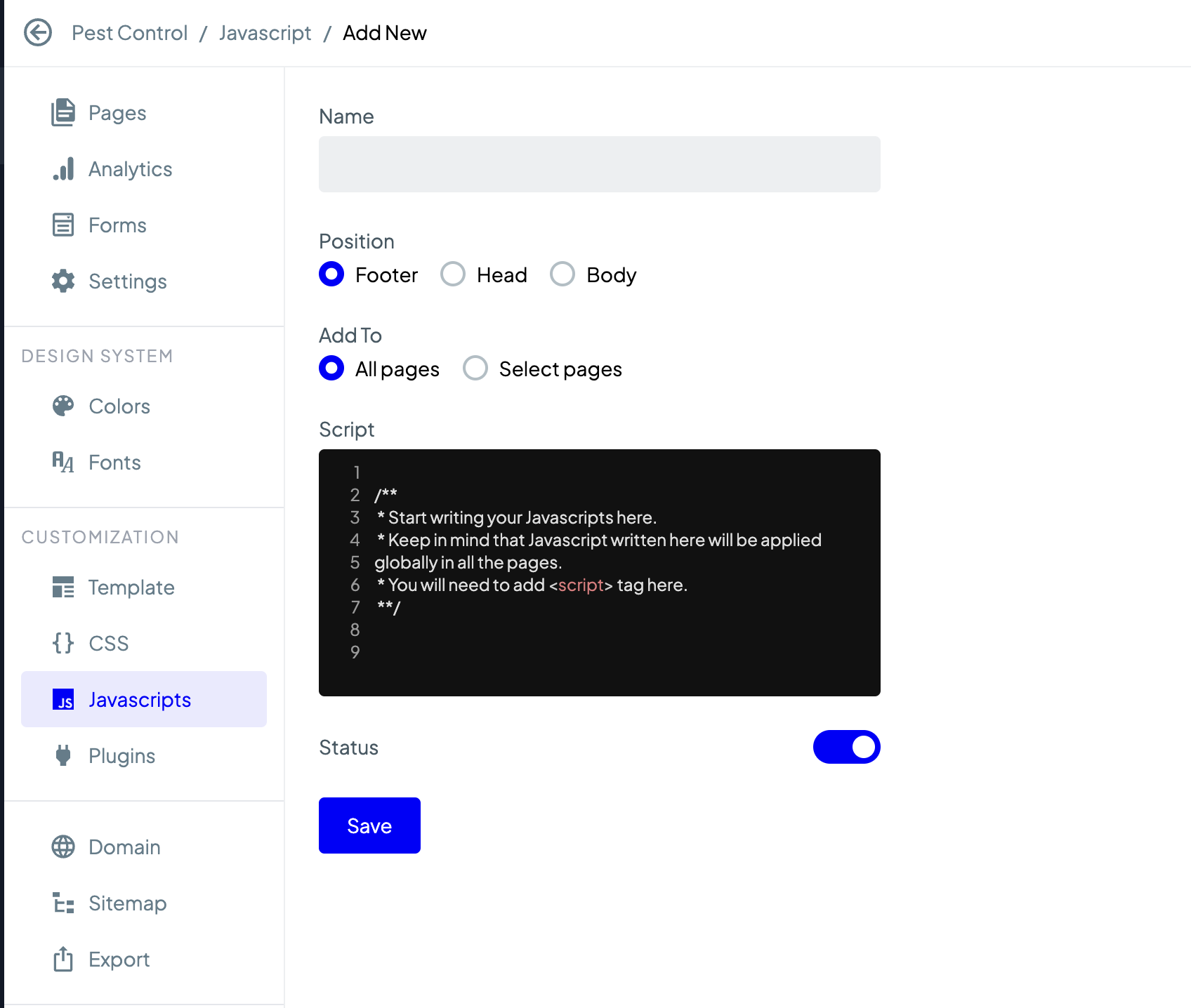1191x1008 pixels.
Task: Click the Export share icon
Action: click(x=63, y=959)
